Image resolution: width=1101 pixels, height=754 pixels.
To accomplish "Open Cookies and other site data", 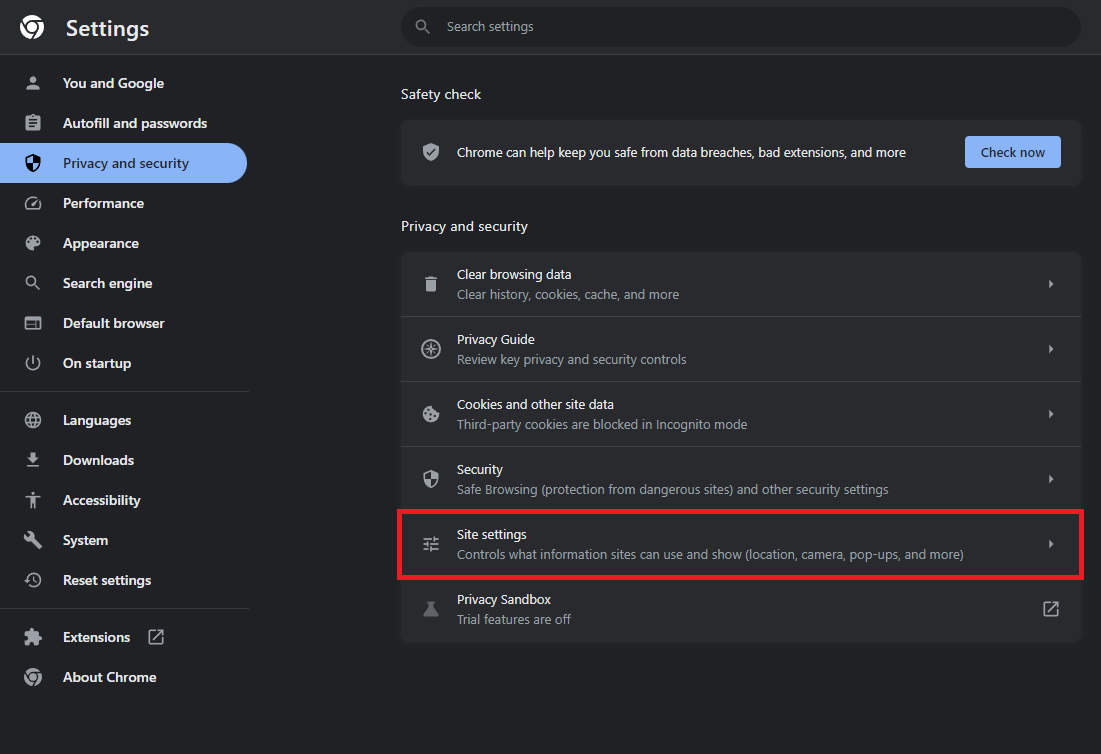I will click(x=740, y=414).
